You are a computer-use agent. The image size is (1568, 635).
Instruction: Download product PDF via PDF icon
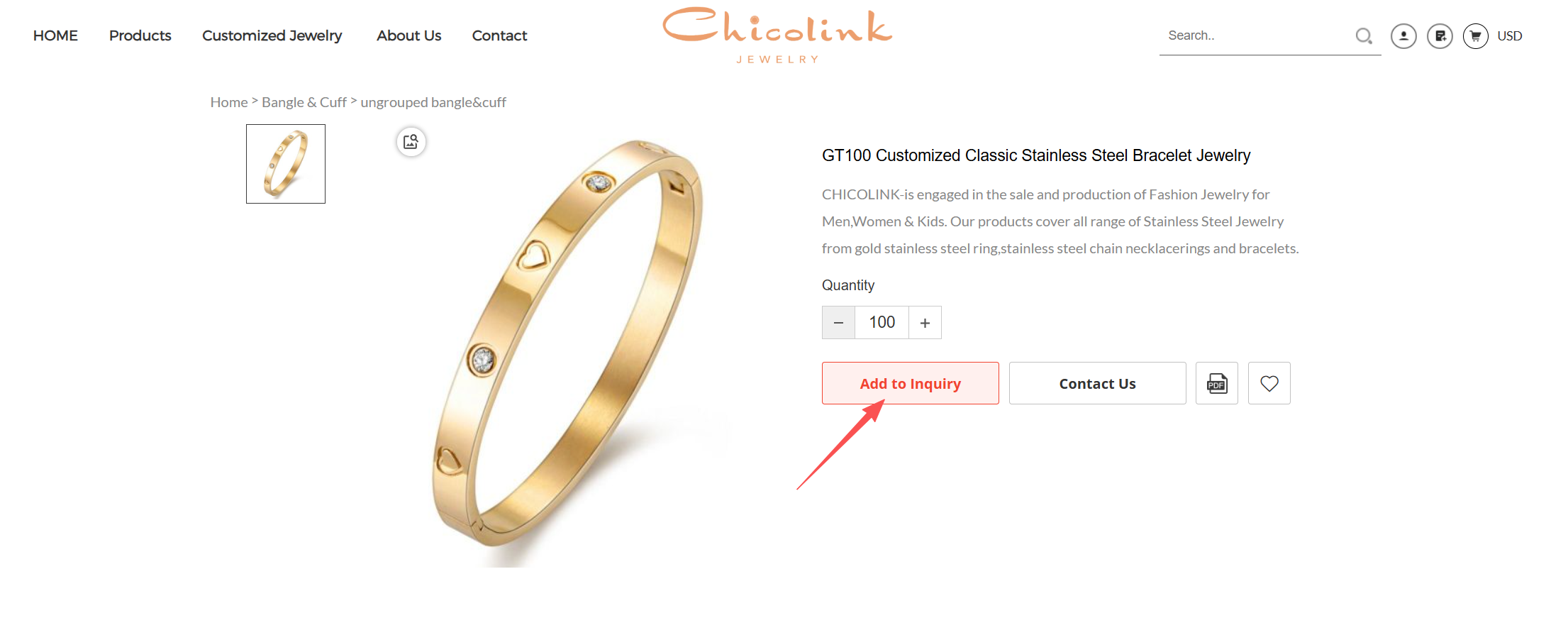[1217, 383]
